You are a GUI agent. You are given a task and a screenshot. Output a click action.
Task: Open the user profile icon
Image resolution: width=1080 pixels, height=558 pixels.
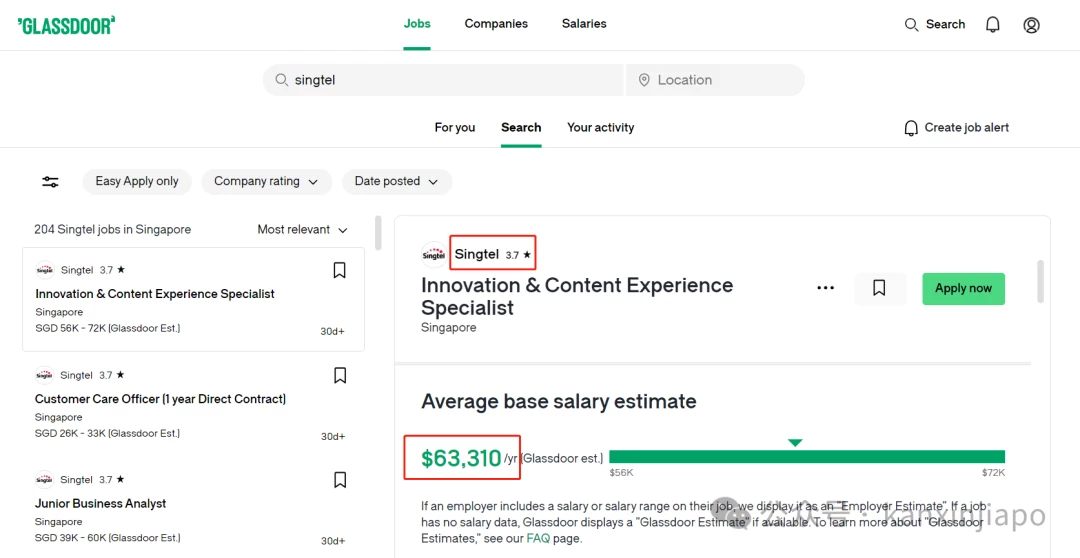tap(1031, 25)
